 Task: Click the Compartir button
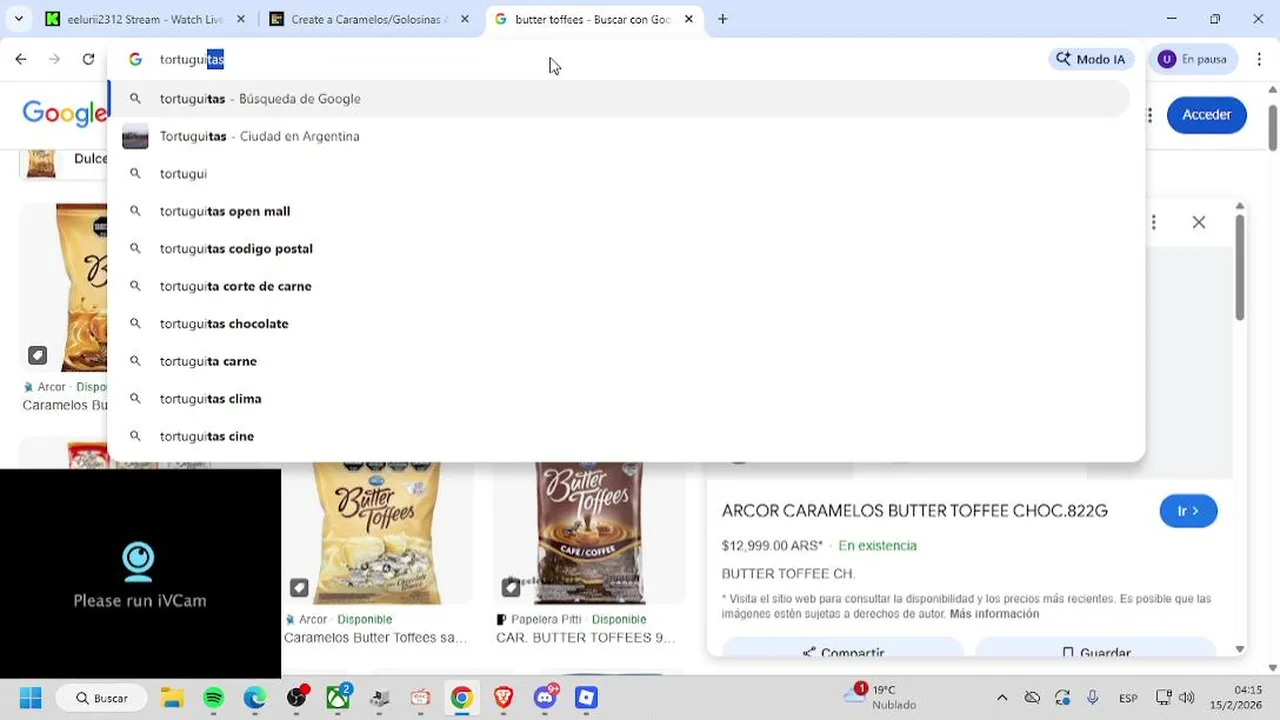coord(843,650)
